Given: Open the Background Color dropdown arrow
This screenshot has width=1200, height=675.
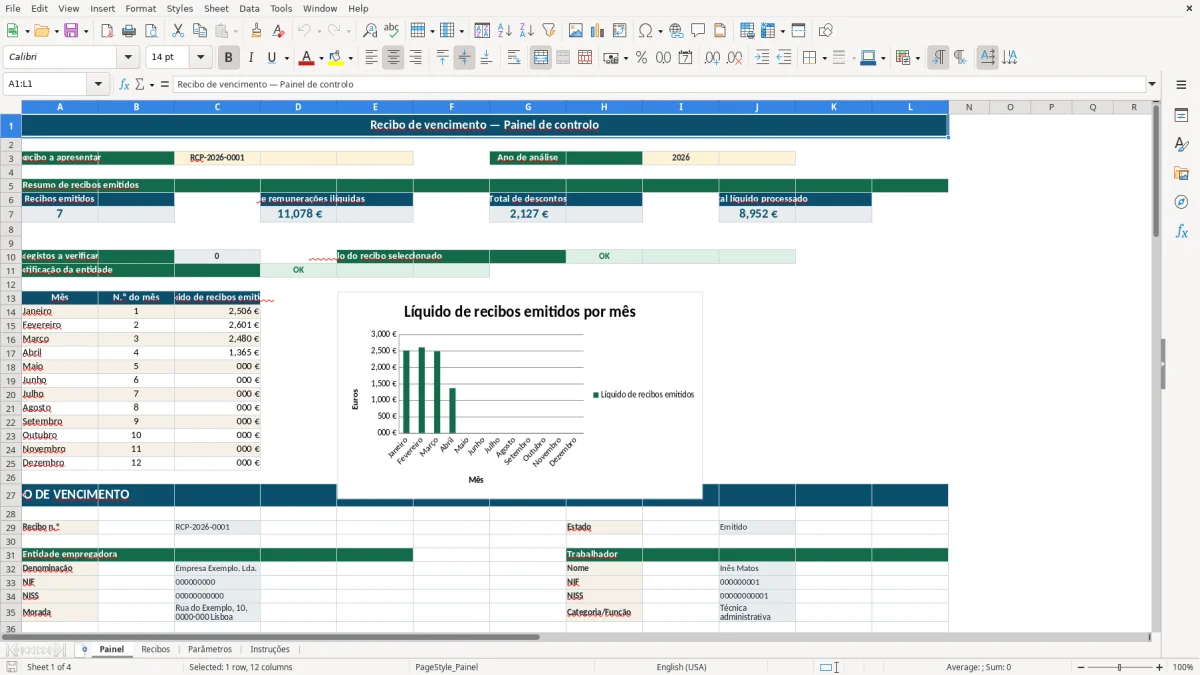Looking at the screenshot, I should coord(350,58).
